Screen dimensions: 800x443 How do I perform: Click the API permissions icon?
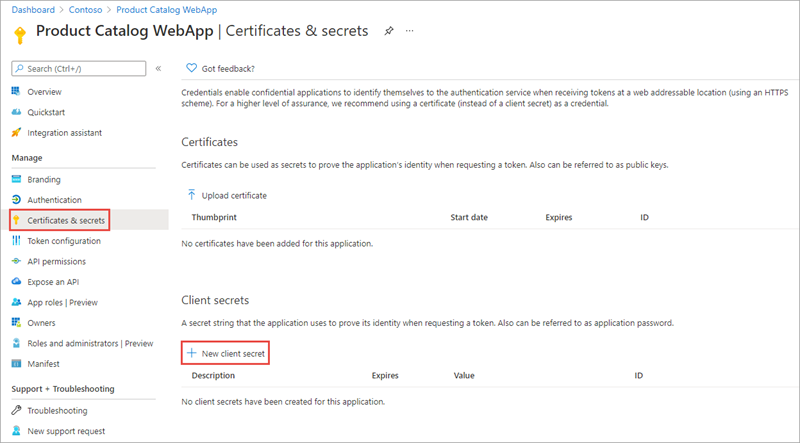tap(16, 261)
